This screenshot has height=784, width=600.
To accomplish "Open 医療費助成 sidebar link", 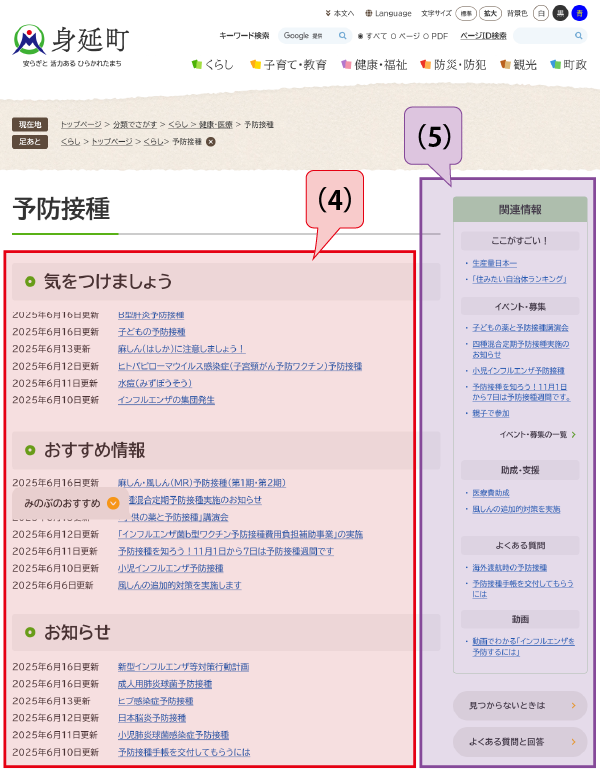I will coord(491,493).
